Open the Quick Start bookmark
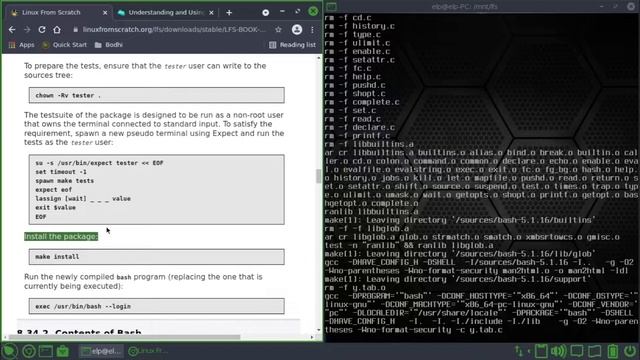This screenshot has width=640, height=360. coord(64,45)
